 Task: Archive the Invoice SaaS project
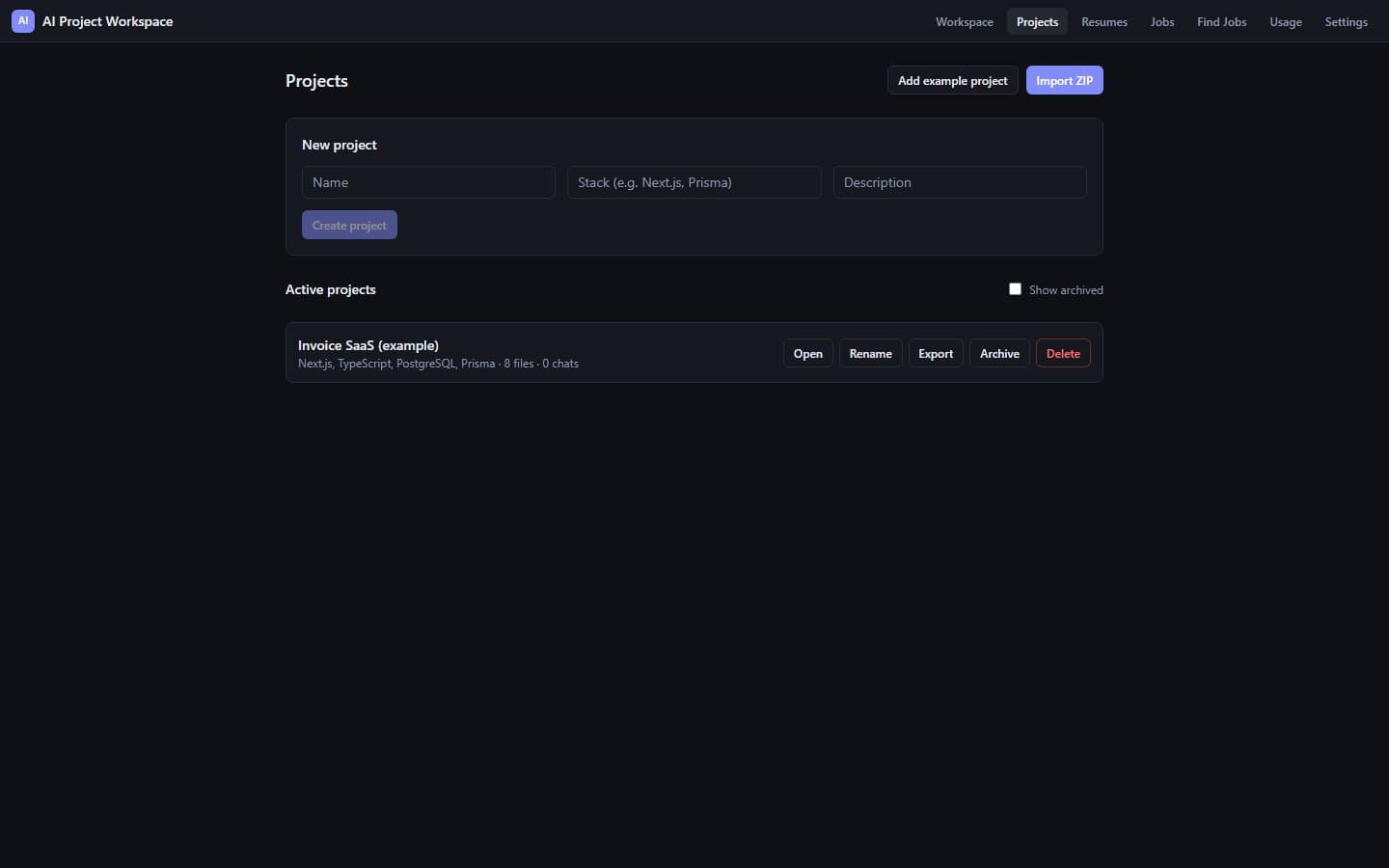pos(999,353)
